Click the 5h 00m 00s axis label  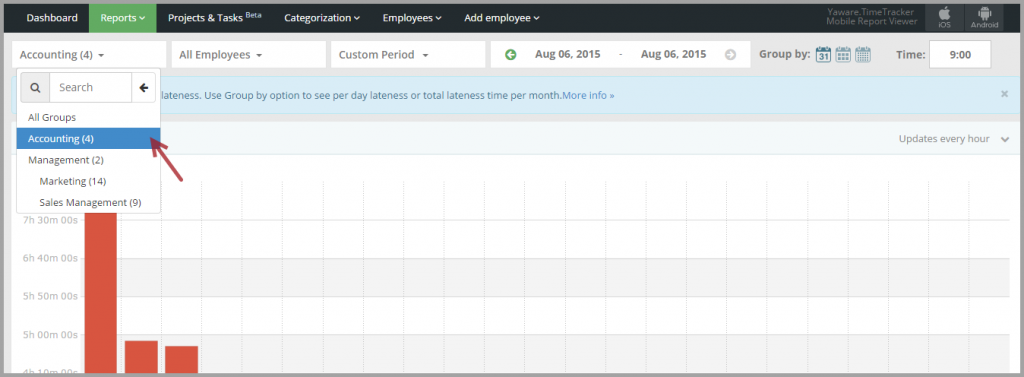pos(50,335)
